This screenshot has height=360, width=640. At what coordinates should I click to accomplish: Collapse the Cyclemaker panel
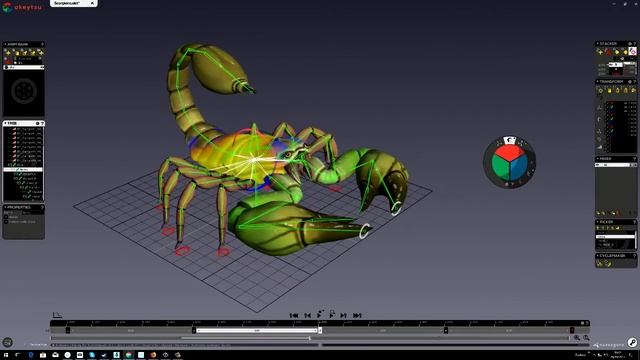[598, 256]
